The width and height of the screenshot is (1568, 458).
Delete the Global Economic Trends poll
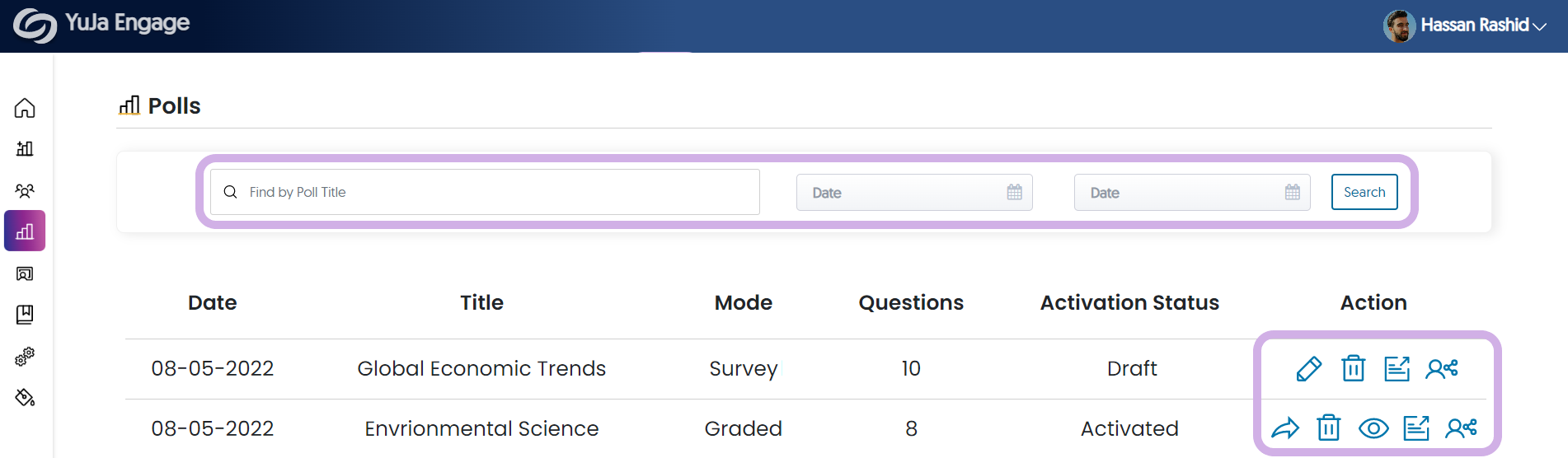click(1353, 368)
